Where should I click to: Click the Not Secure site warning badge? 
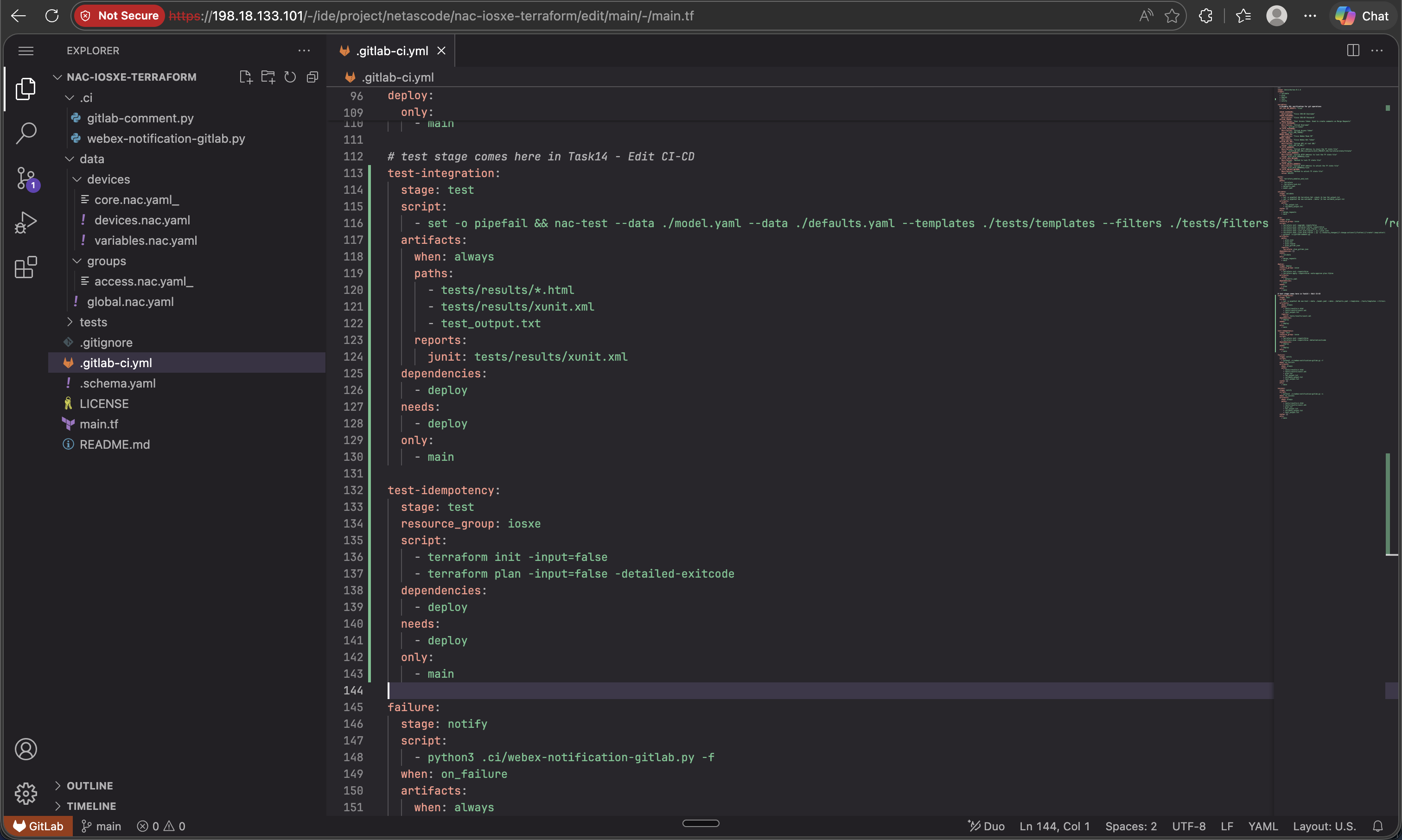[x=120, y=16]
